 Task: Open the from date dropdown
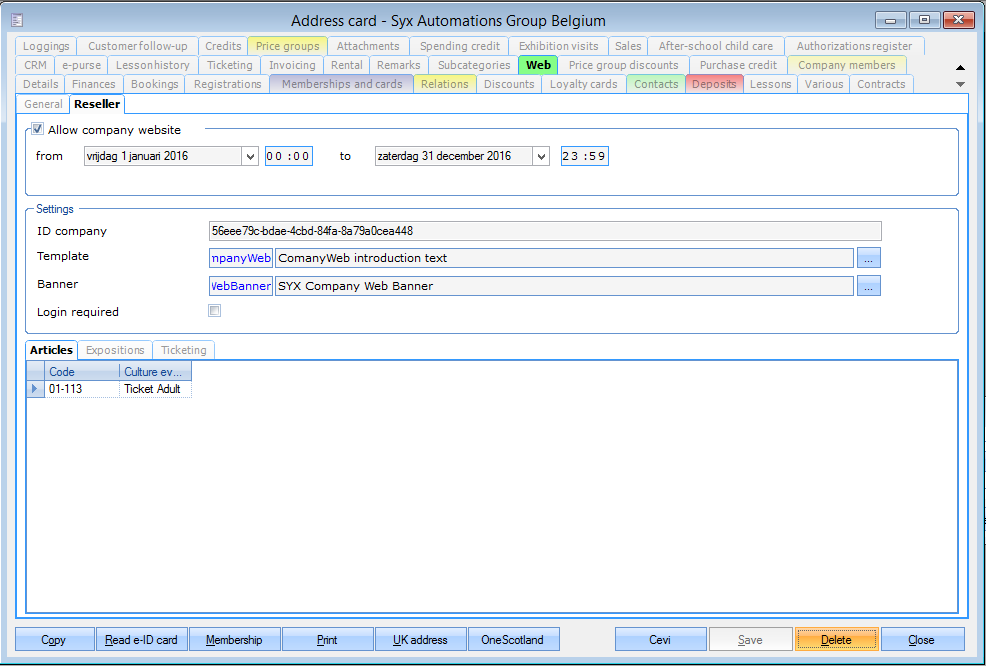point(249,156)
